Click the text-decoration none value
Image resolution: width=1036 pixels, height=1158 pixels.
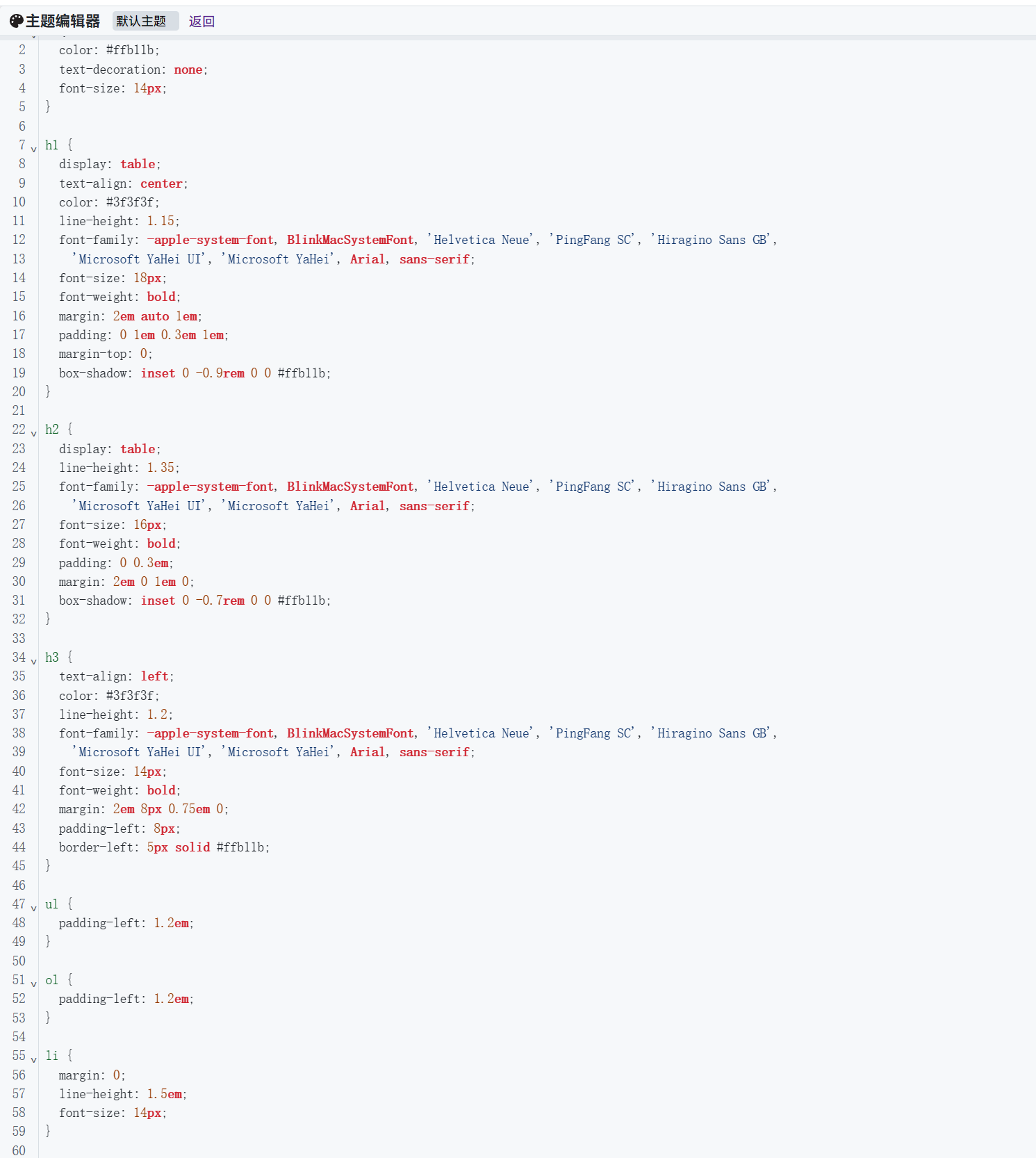click(188, 70)
